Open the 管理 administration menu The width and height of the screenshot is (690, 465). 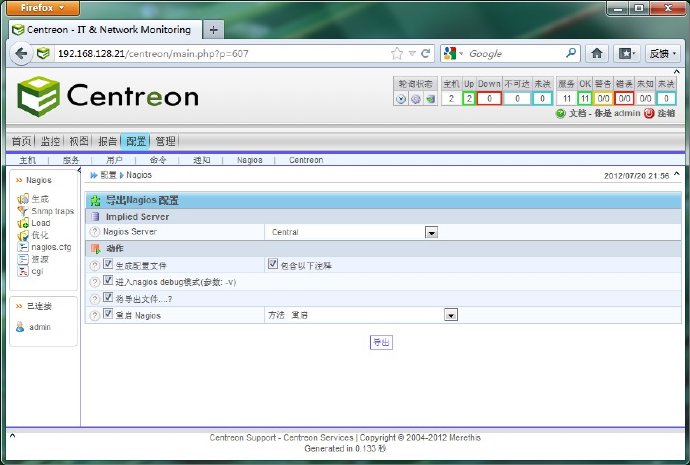point(165,141)
